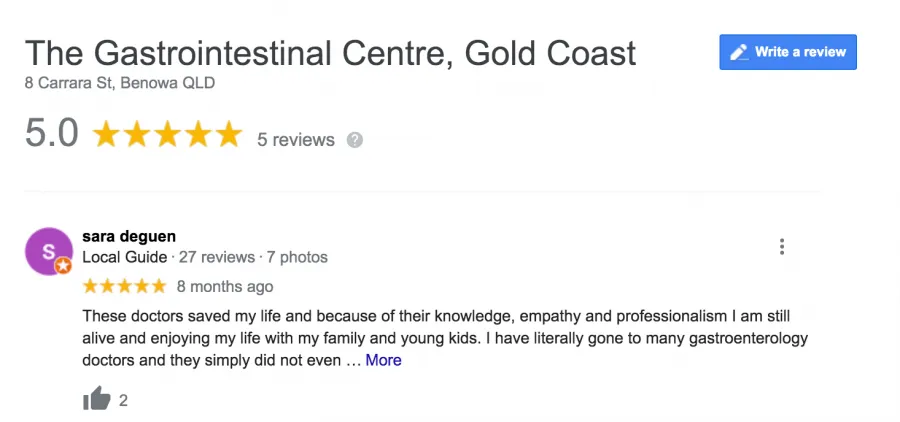Open the help question mark beside 5 reviews
Image resolution: width=900 pixels, height=422 pixels.
tap(355, 140)
